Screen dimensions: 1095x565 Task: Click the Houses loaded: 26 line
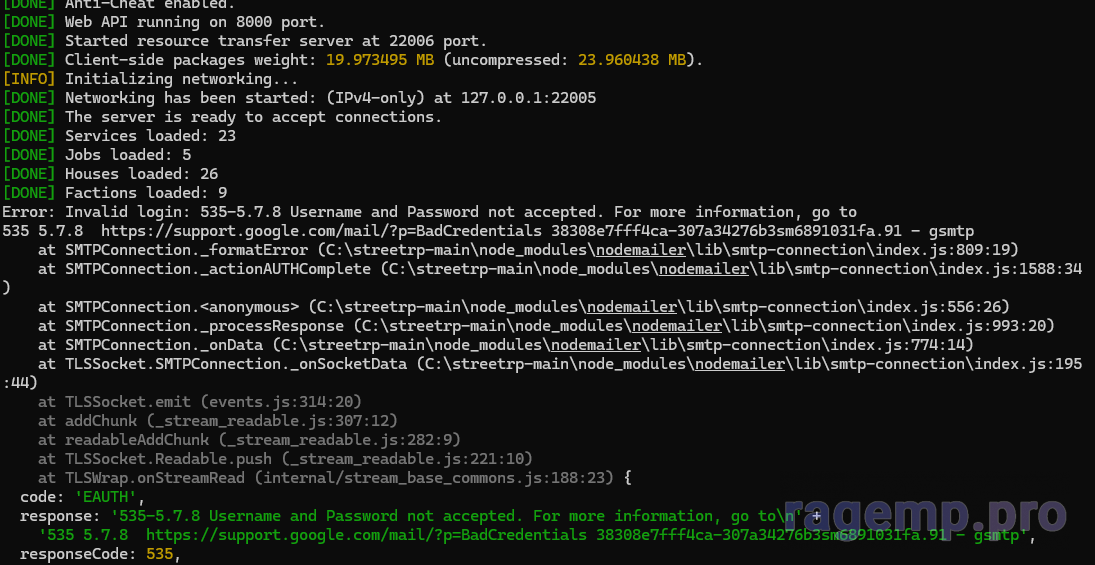110,173
